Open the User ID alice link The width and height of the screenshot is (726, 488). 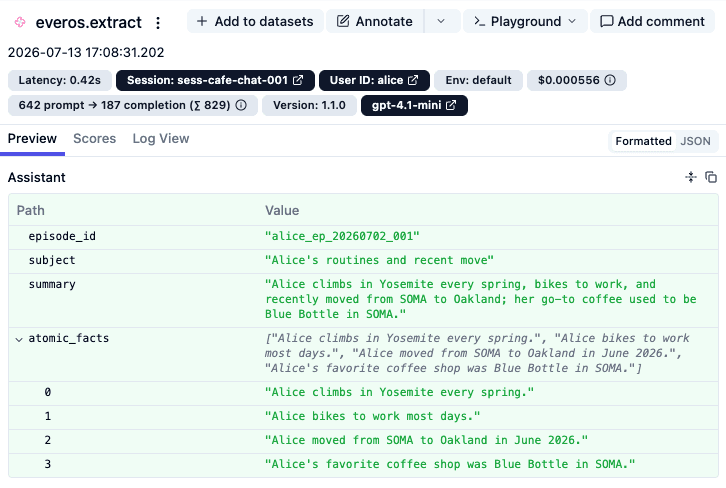coord(374,80)
